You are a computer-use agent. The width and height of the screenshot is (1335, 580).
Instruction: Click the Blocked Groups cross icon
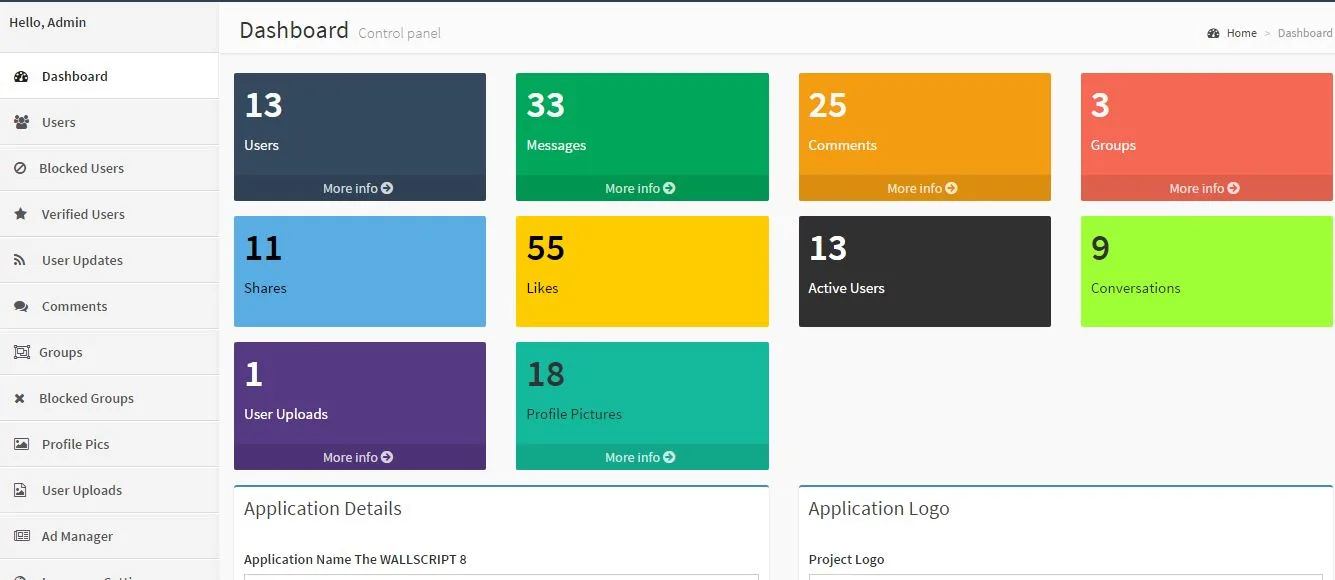22,398
